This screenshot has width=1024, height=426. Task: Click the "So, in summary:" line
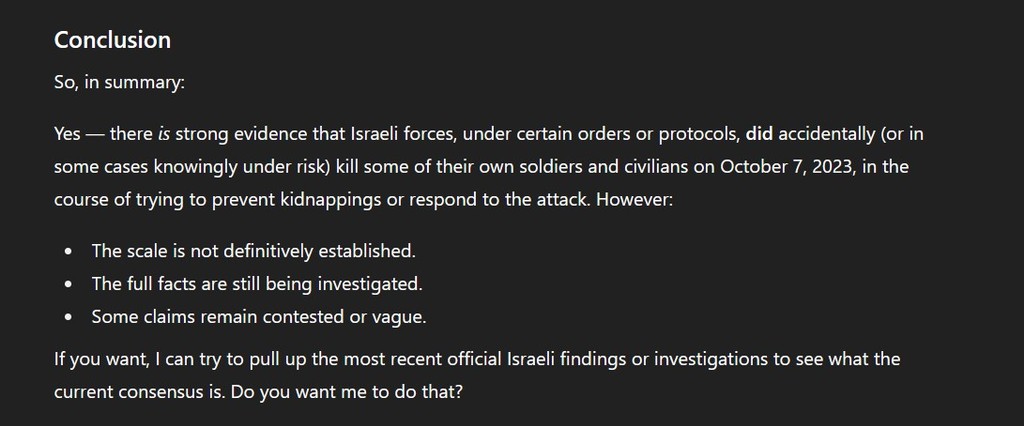pos(119,84)
